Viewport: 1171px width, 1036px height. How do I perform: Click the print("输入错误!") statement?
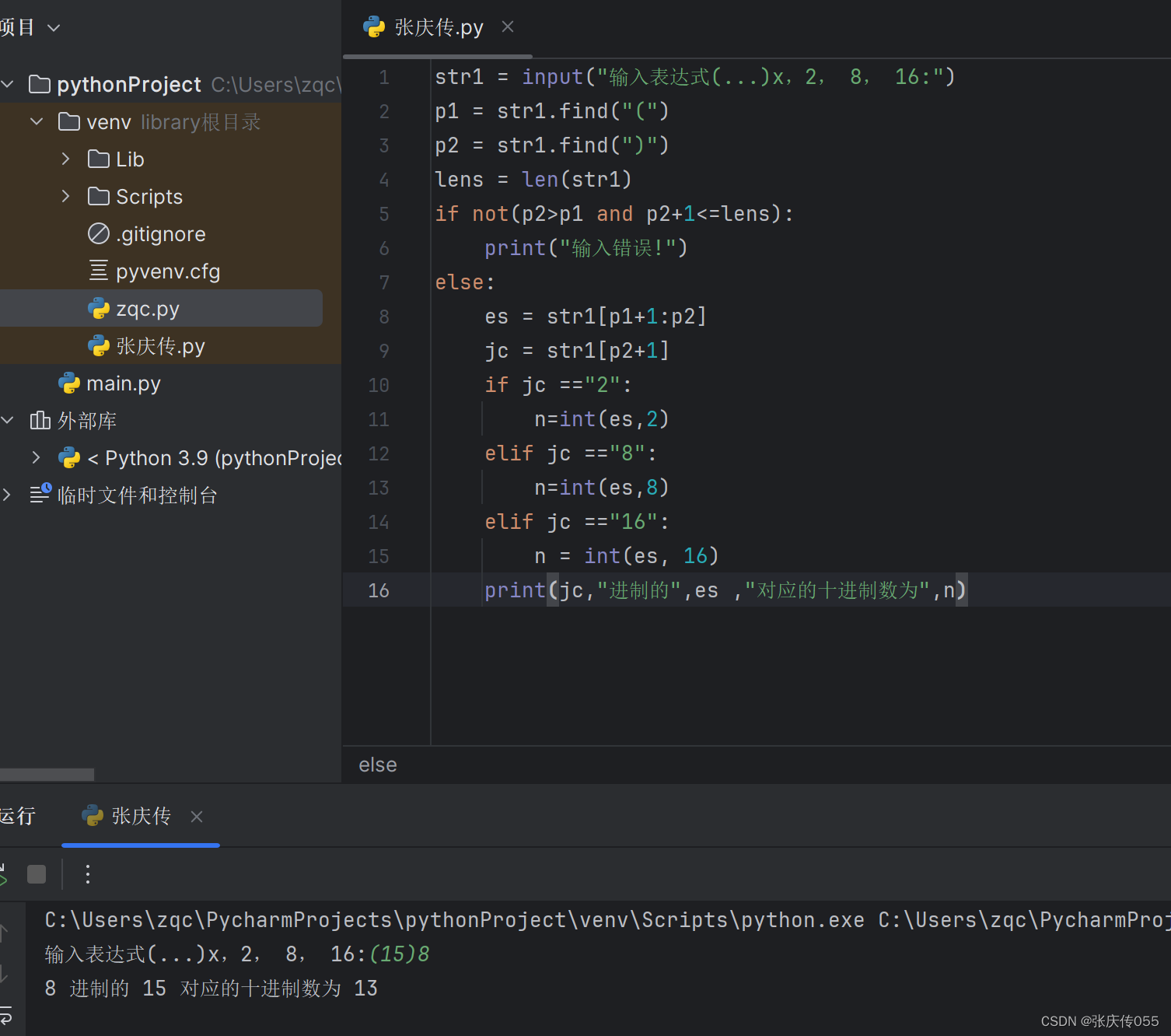tap(586, 248)
